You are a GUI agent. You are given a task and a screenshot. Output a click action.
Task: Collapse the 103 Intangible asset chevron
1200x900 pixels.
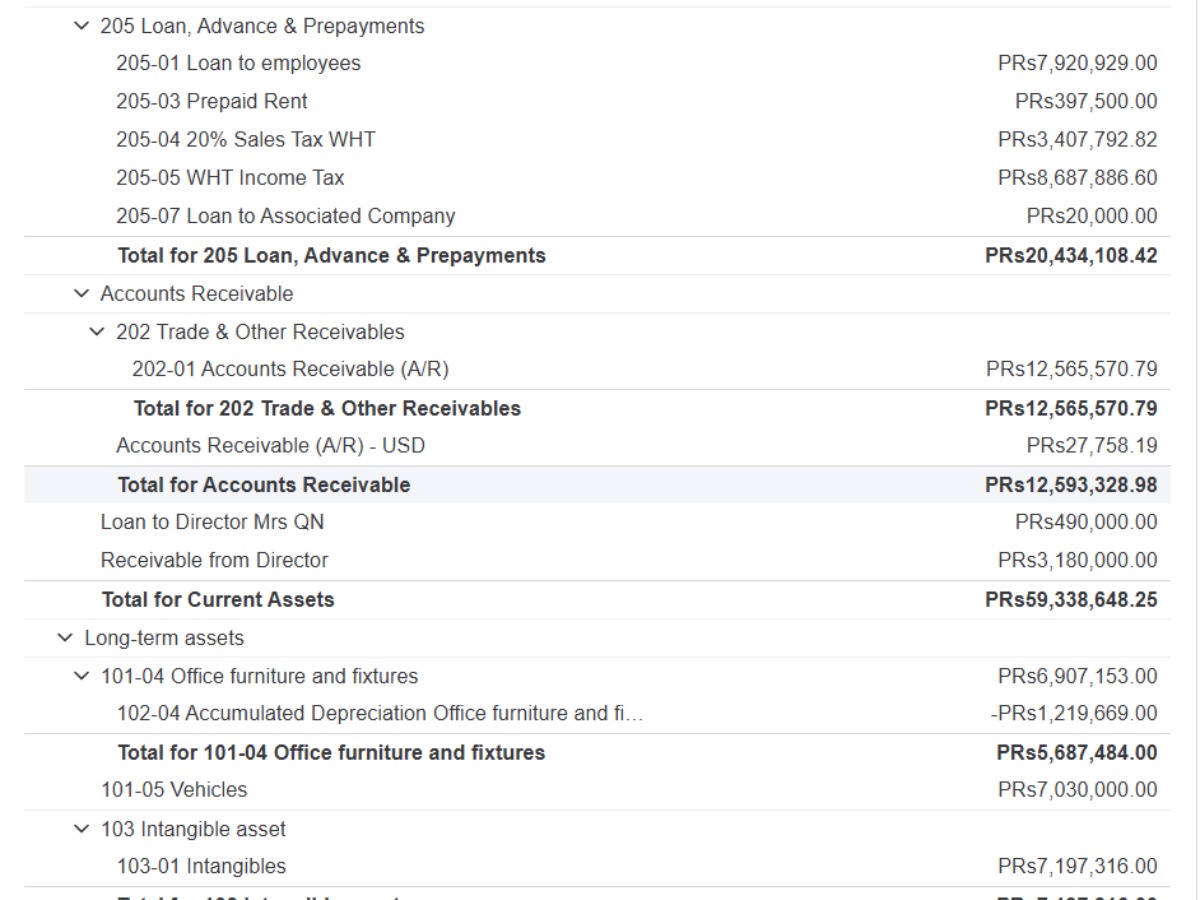pos(81,829)
